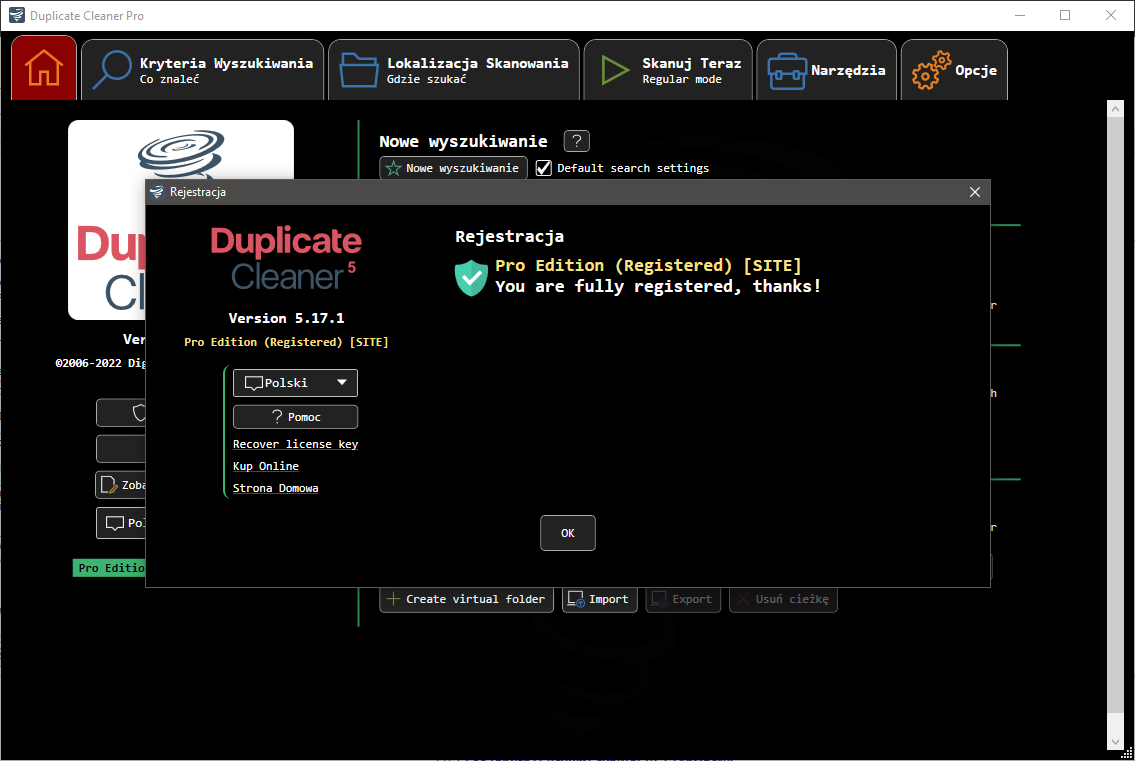Click the Duplicate Cleaner 5 logo in dialog
Image resolution: width=1135 pixels, height=761 pixels.
point(286,258)
